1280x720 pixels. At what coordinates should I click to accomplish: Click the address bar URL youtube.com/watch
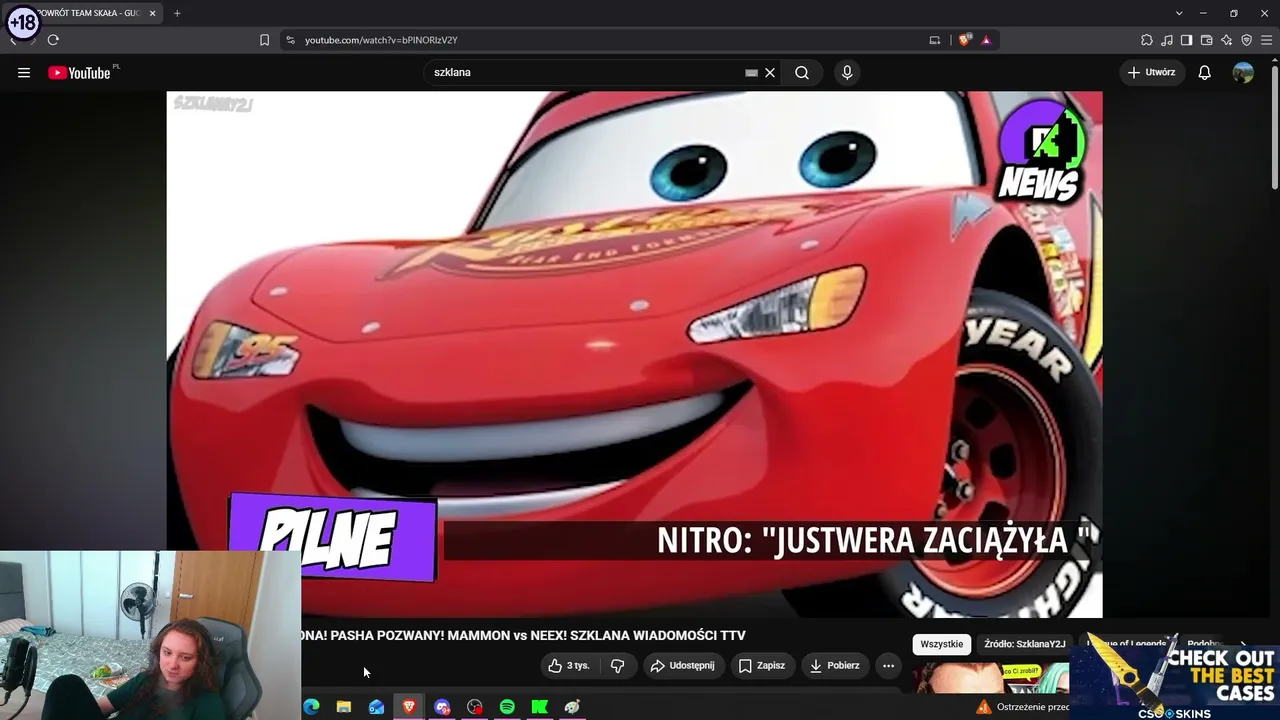[381, 40]
